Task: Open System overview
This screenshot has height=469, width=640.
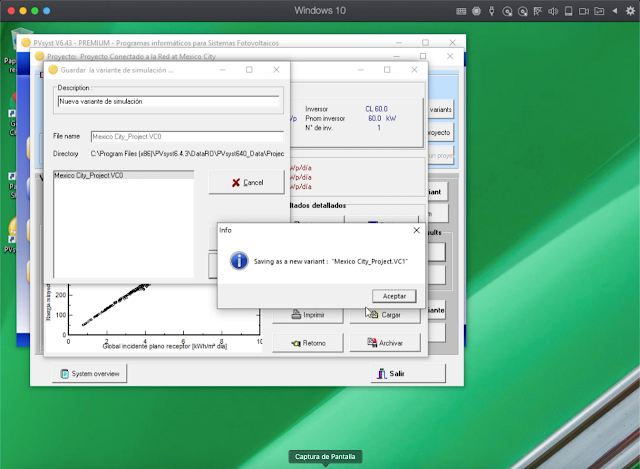Action: click(89, 373)
